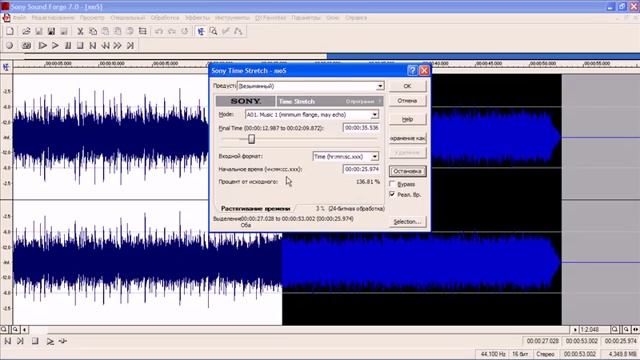Click scroll-right arrow on horizontal scrollbar

coord(575,329)
